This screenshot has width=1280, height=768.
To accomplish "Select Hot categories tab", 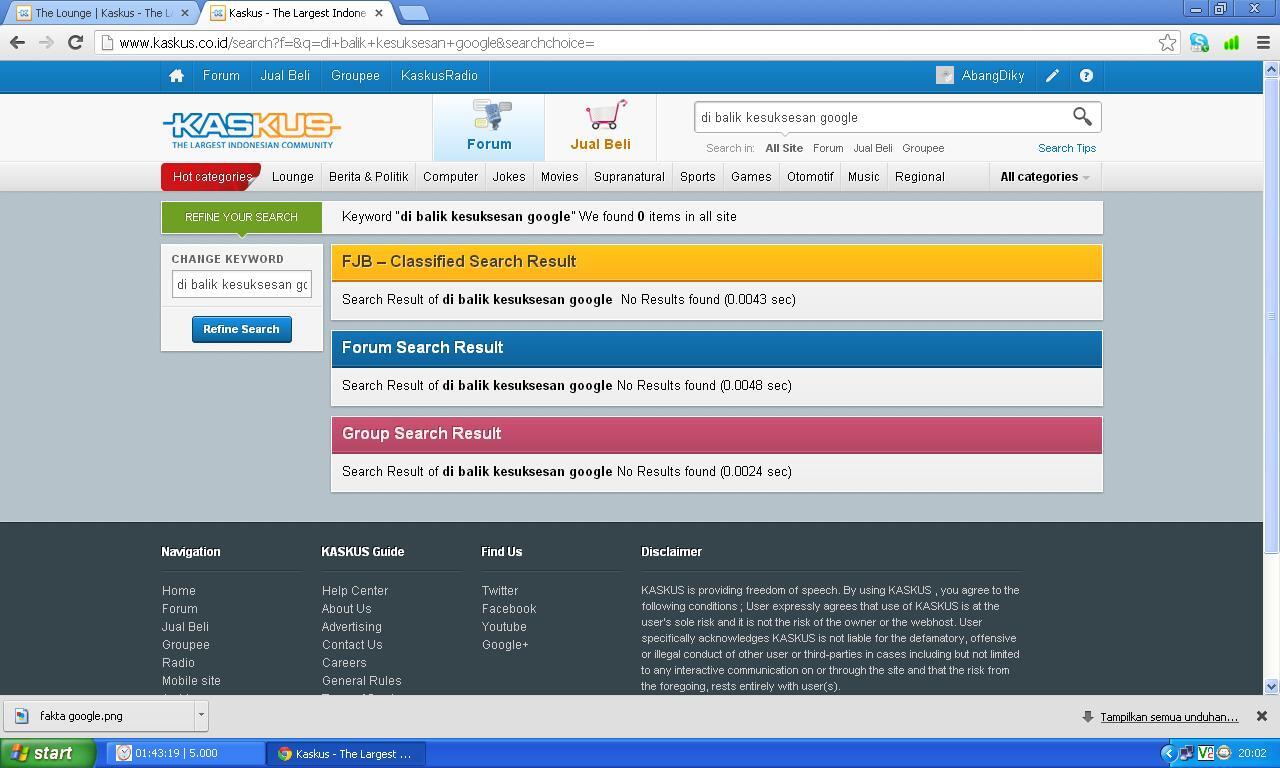I will point(211,177).
